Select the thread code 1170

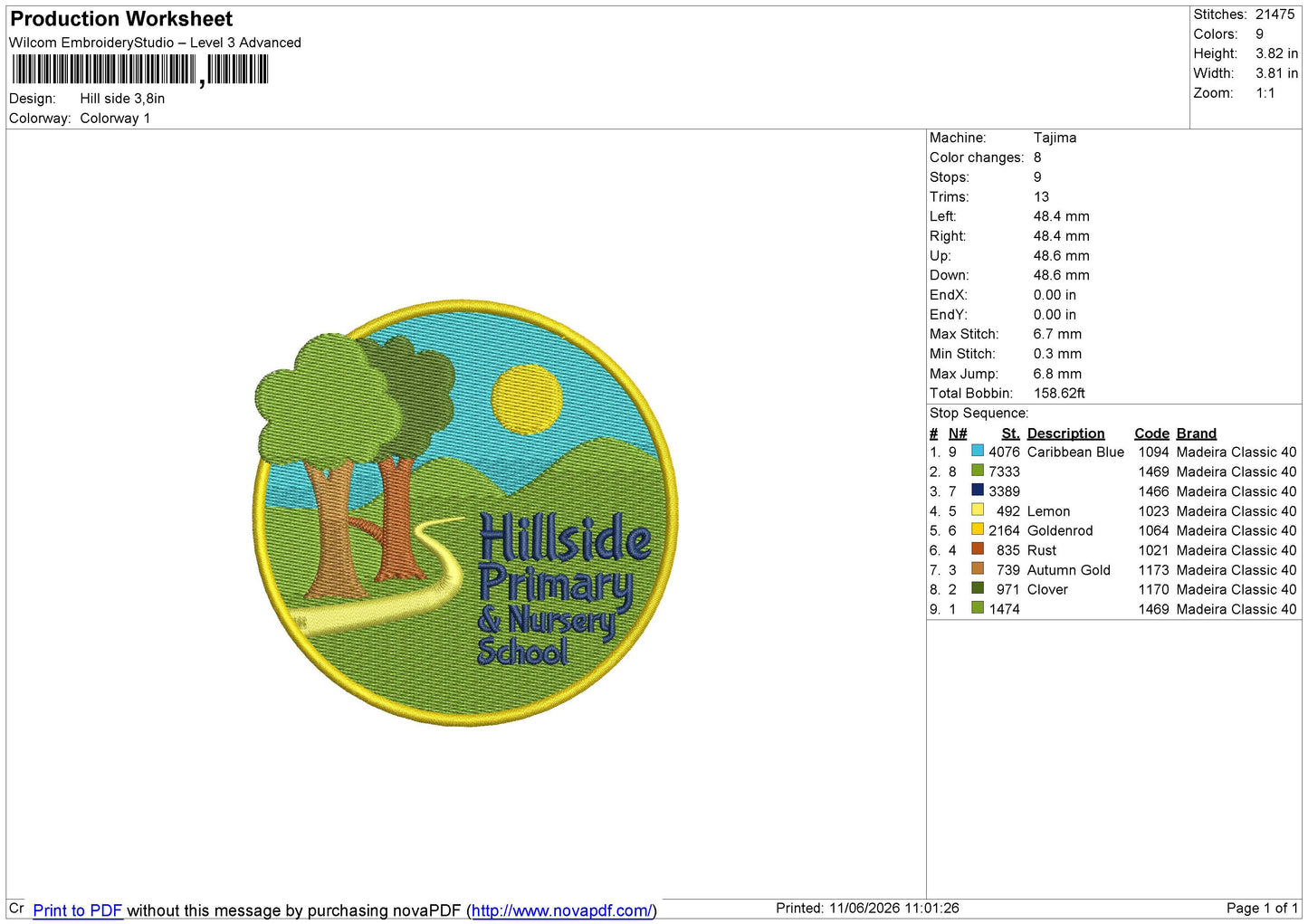click(1153, 589)
